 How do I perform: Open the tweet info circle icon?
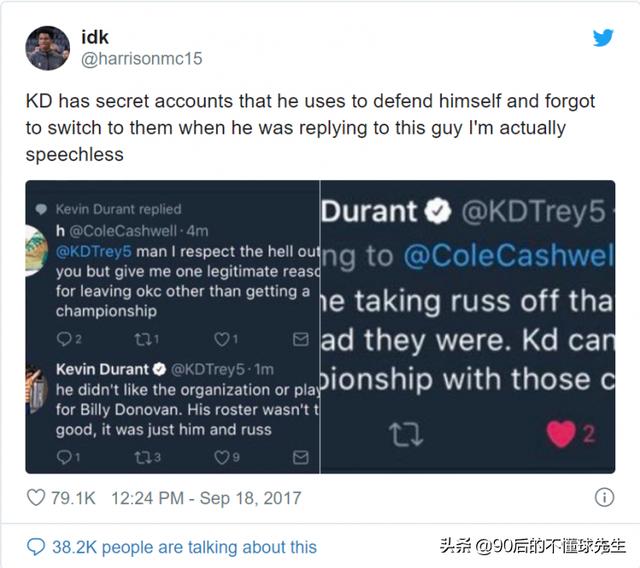(604, 497)
